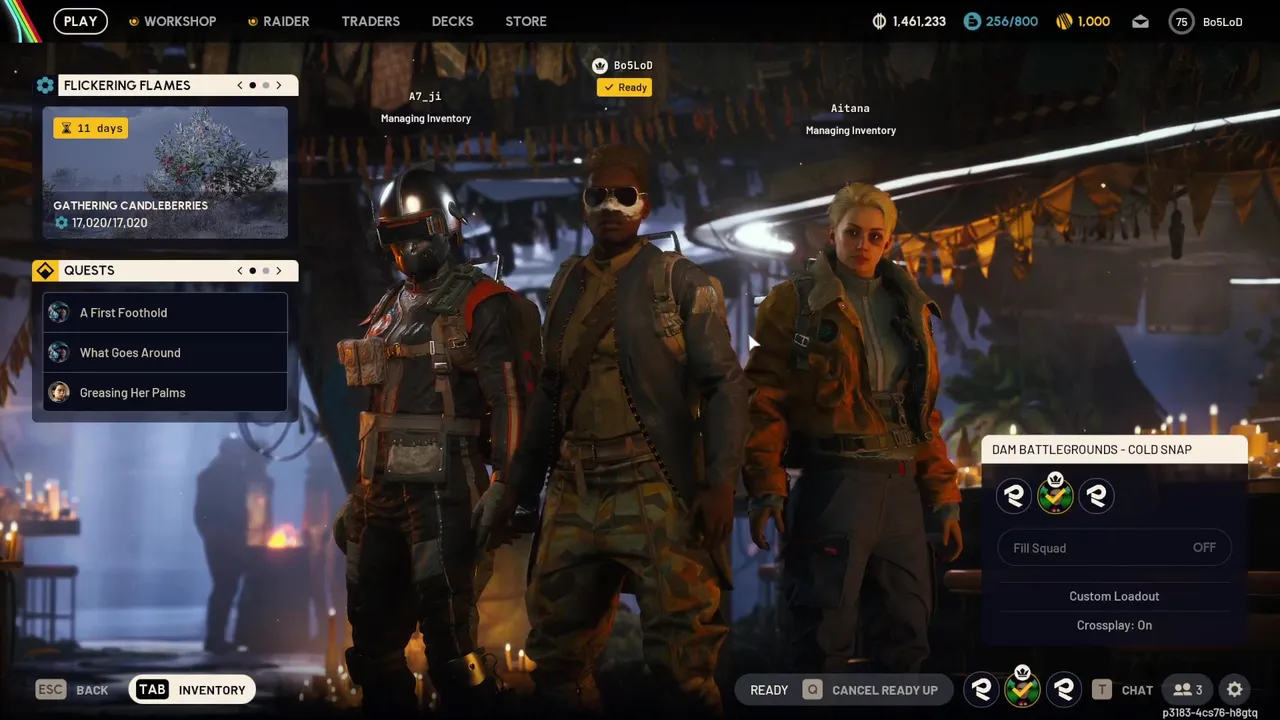Open the Bo5LoD profile name in top bar

click(1222, 22)
